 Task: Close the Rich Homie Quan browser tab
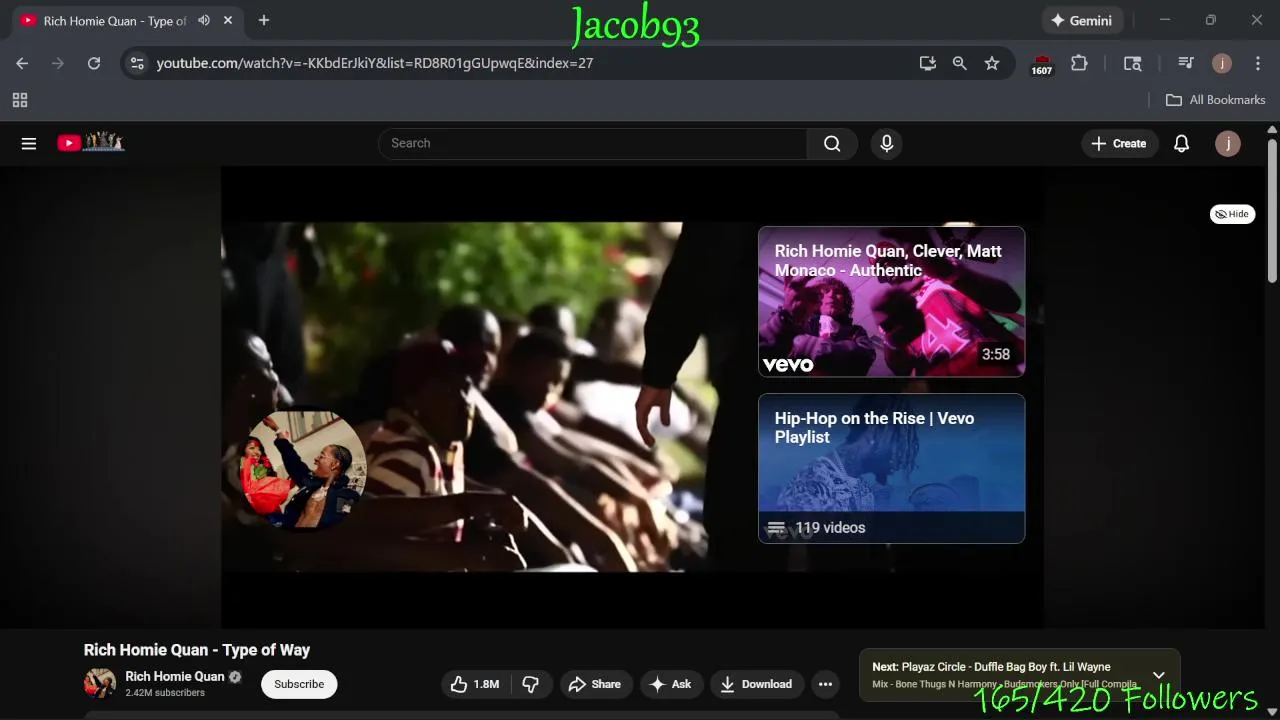(x=228, y=20)
